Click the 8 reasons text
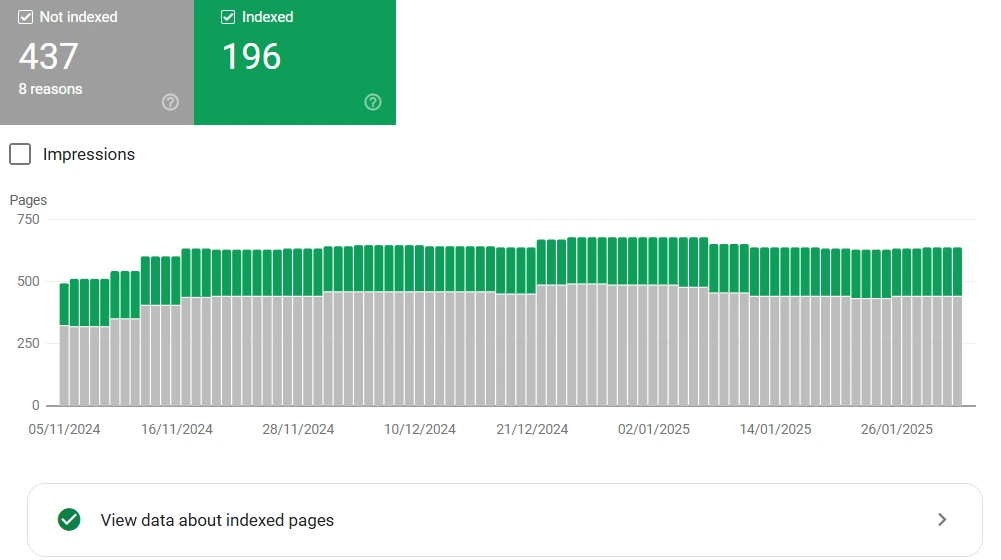1001x560 pixels. (x=50, y=89)
